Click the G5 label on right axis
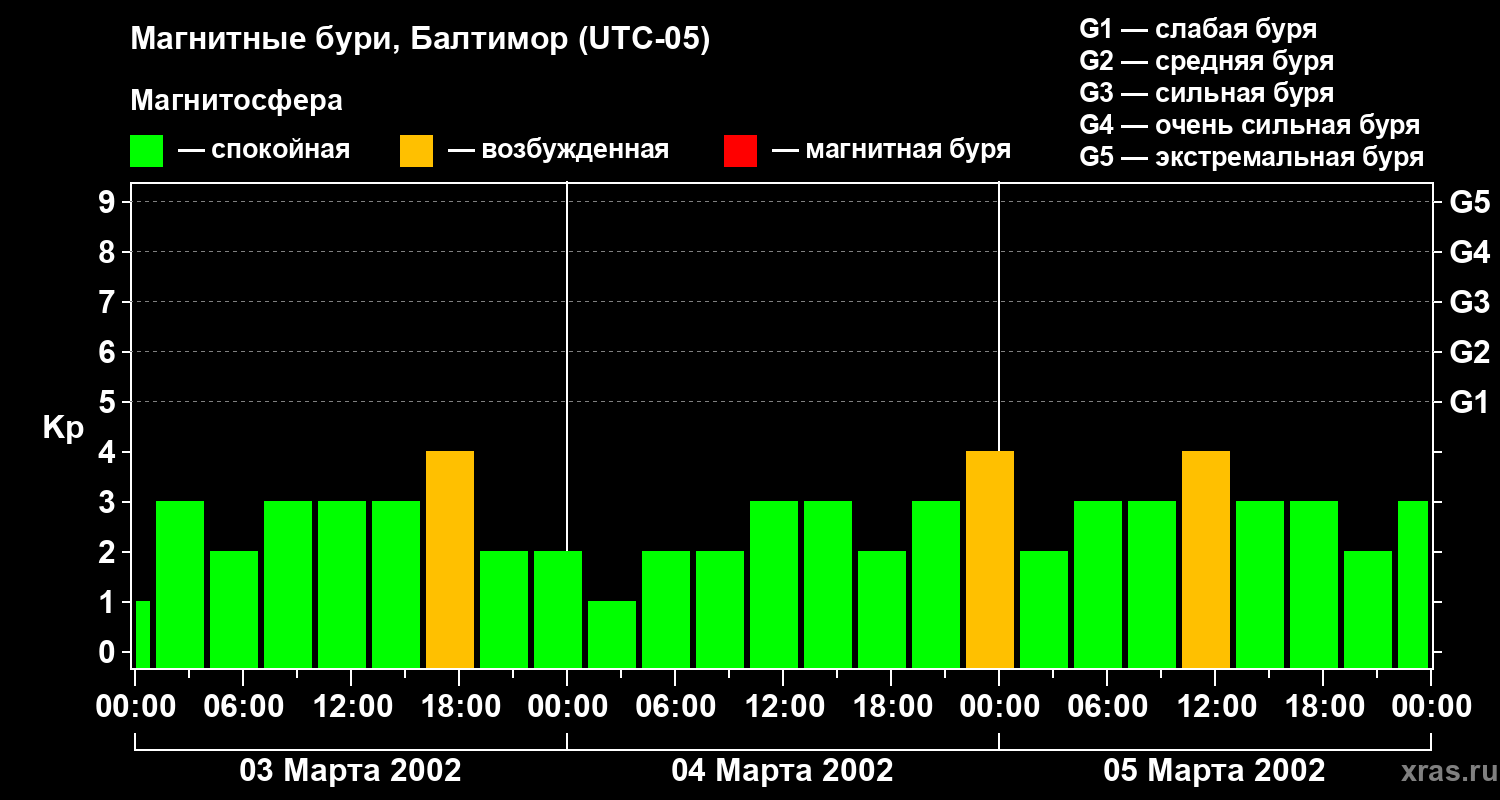This screenshot has height=800, width=1500. (1469, 202)
